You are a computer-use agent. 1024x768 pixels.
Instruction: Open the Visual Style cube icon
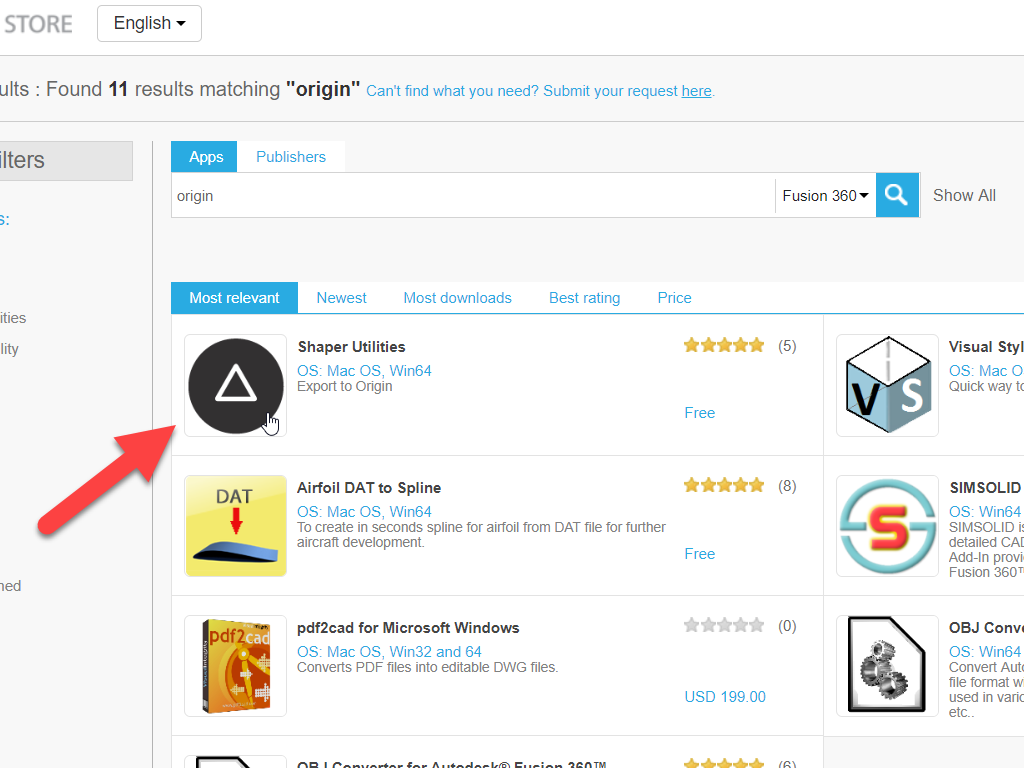[x=888, y=385]
